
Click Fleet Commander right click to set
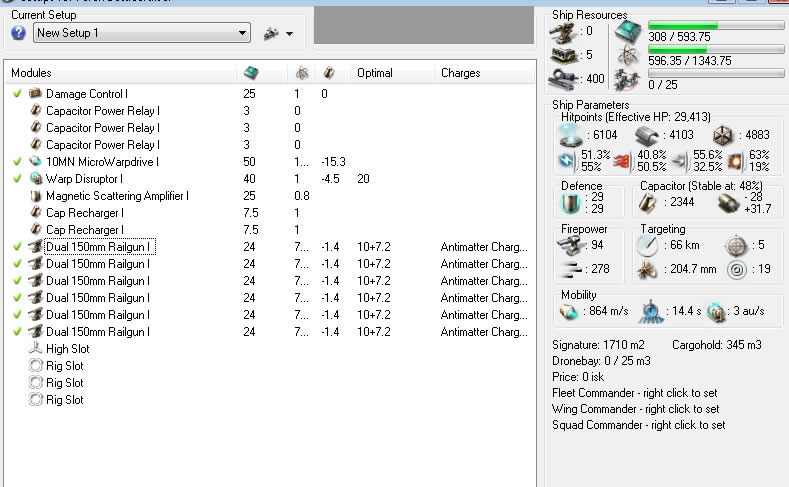point(635,393)
